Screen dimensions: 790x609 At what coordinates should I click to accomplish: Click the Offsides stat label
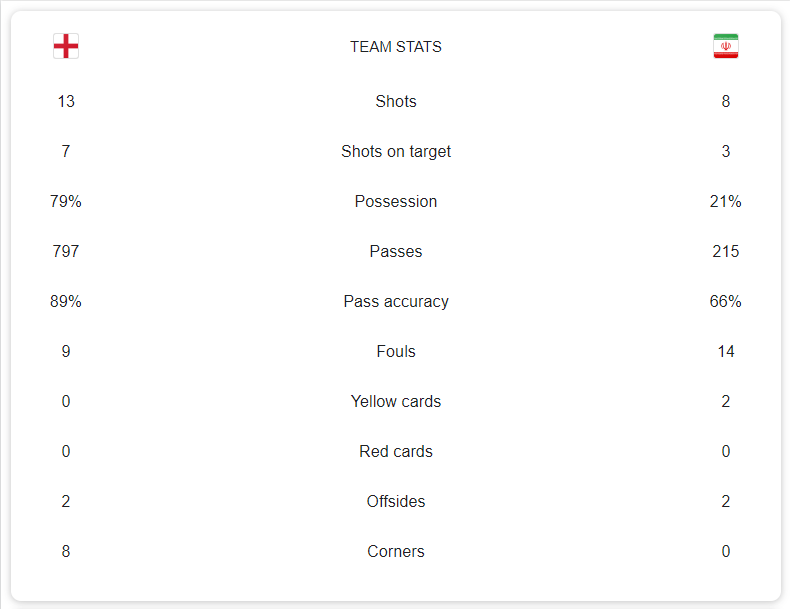396,501
